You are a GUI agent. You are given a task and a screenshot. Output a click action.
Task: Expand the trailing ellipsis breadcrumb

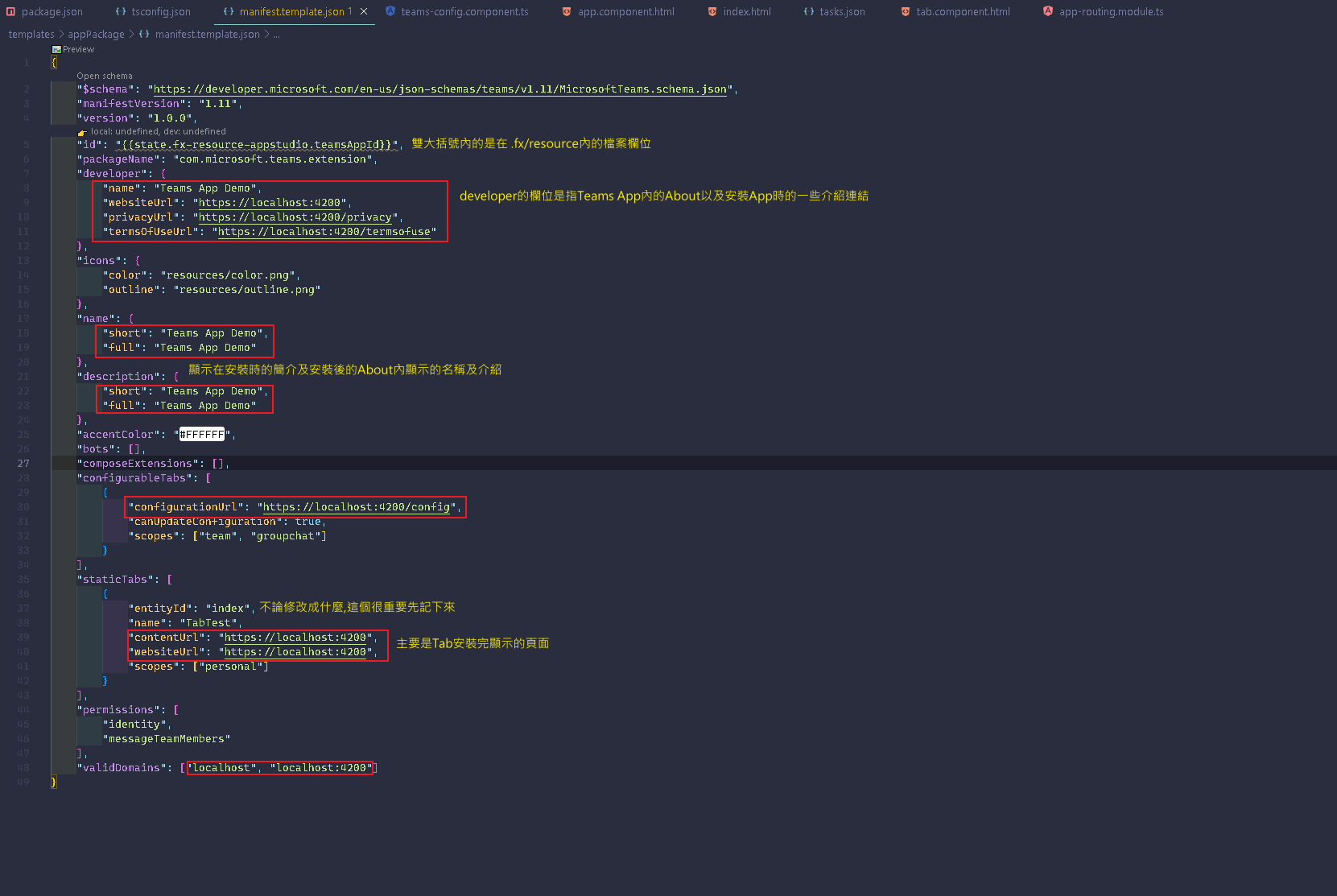[x=276, y=35]
